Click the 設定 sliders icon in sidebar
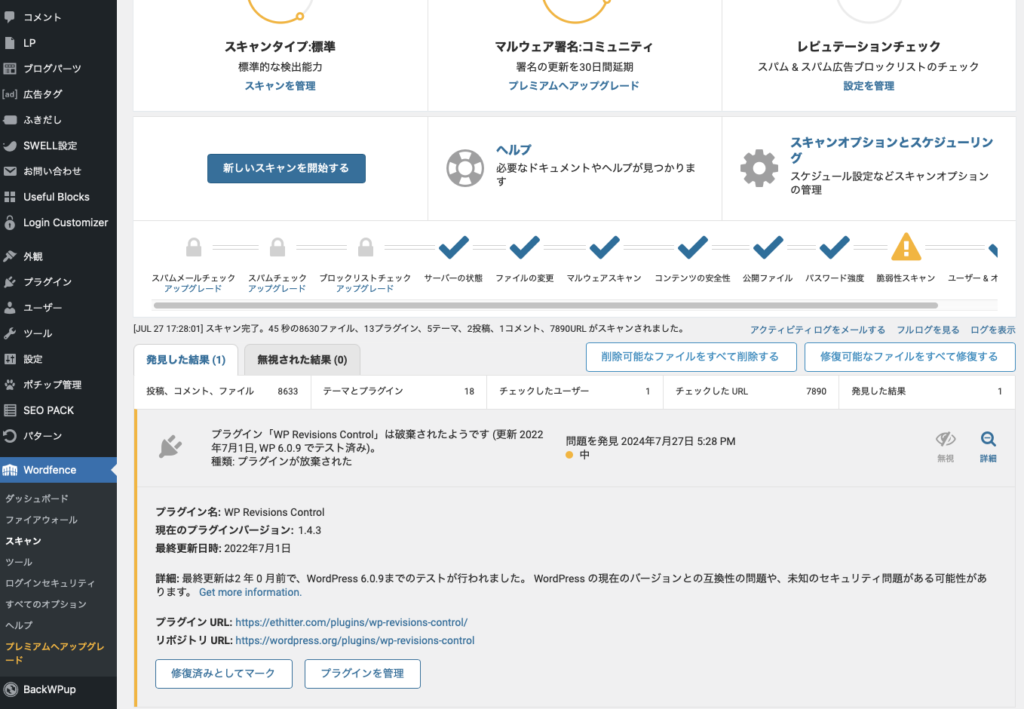 click(10, 359)
